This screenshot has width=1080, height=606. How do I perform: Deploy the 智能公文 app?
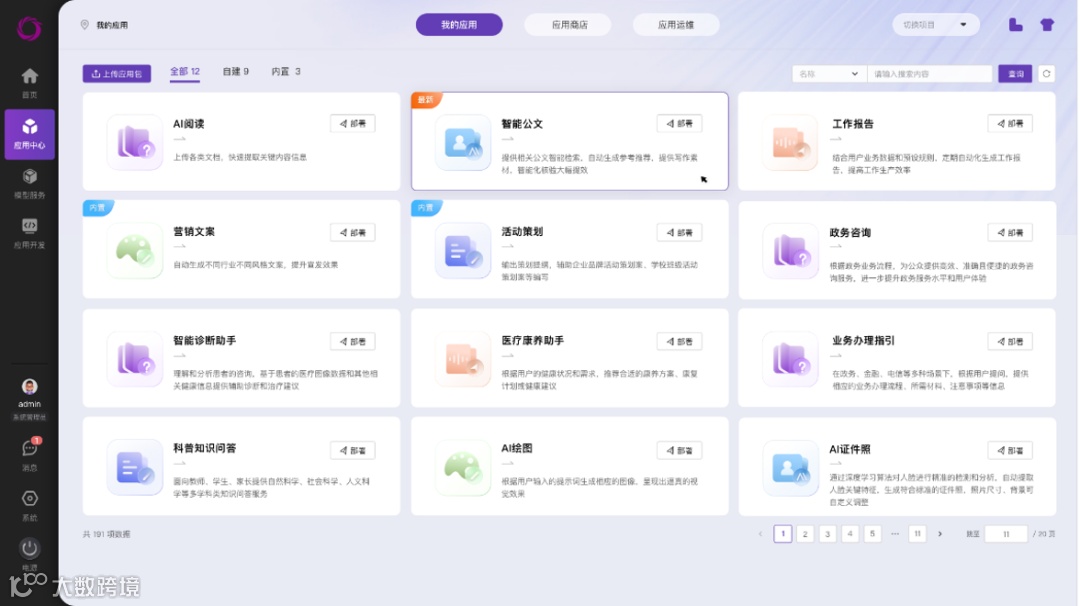(679, 123)
